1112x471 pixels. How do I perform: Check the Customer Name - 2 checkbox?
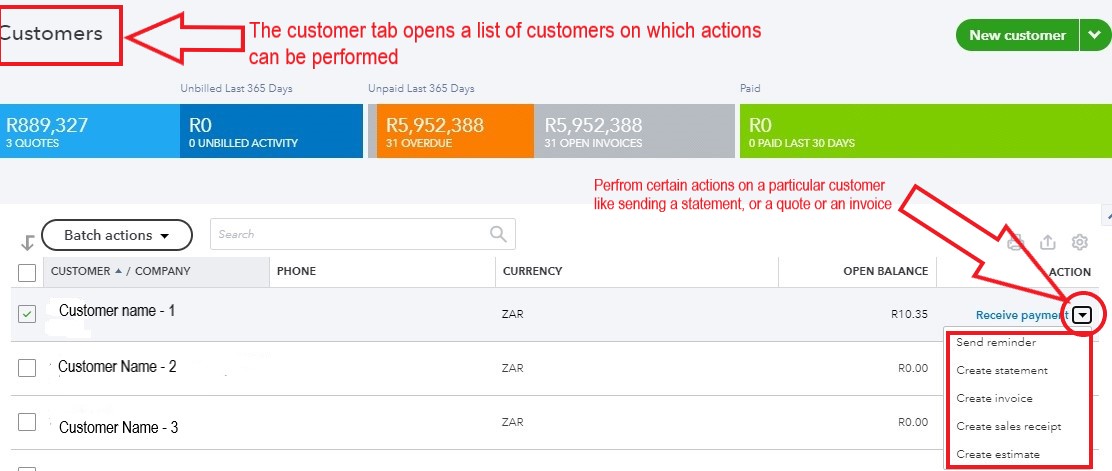click(27, 368)
